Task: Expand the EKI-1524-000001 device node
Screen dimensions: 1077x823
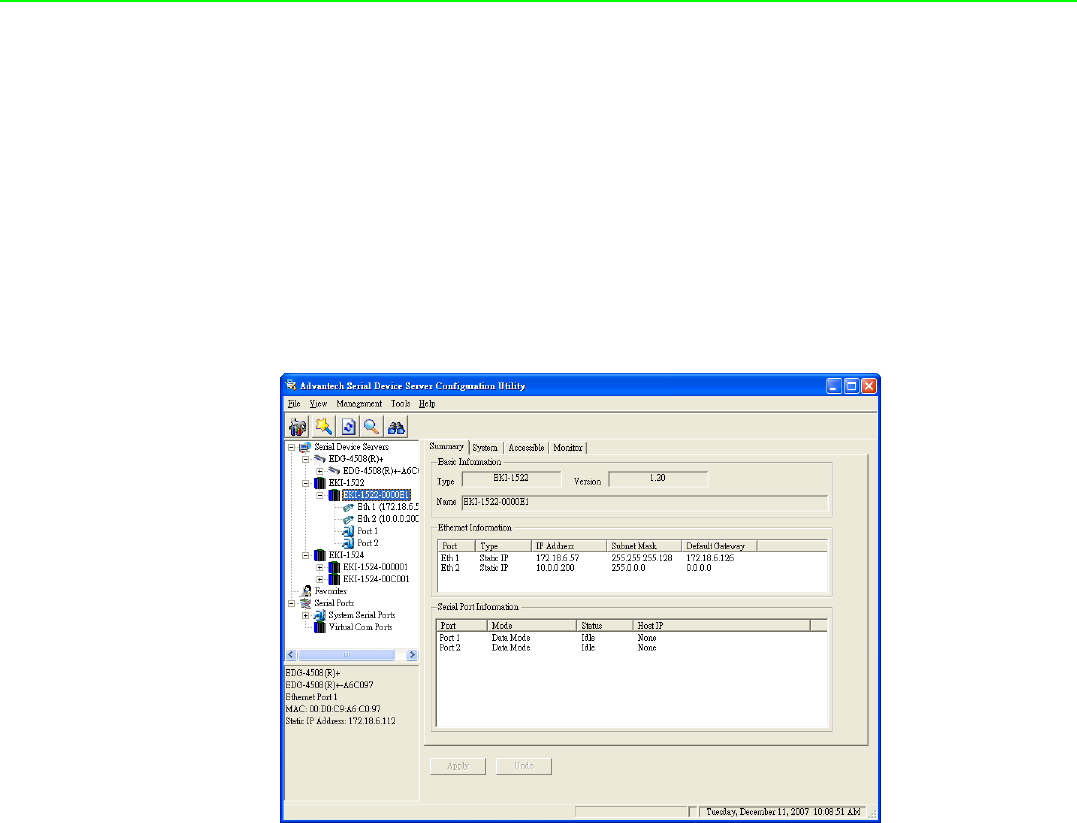Action: tap(320, 567)
